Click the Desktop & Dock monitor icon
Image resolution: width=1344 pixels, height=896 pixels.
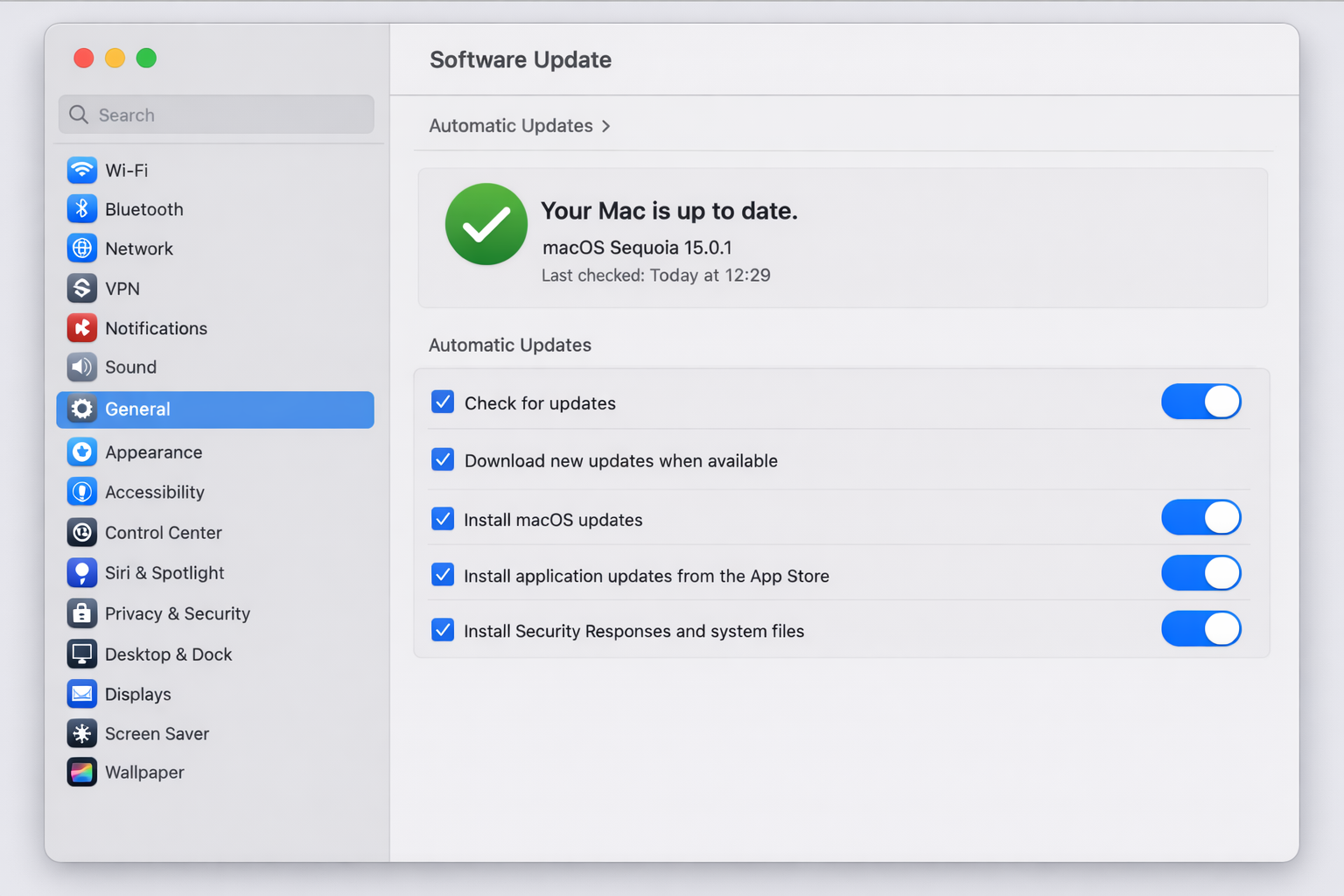point(82,654)
